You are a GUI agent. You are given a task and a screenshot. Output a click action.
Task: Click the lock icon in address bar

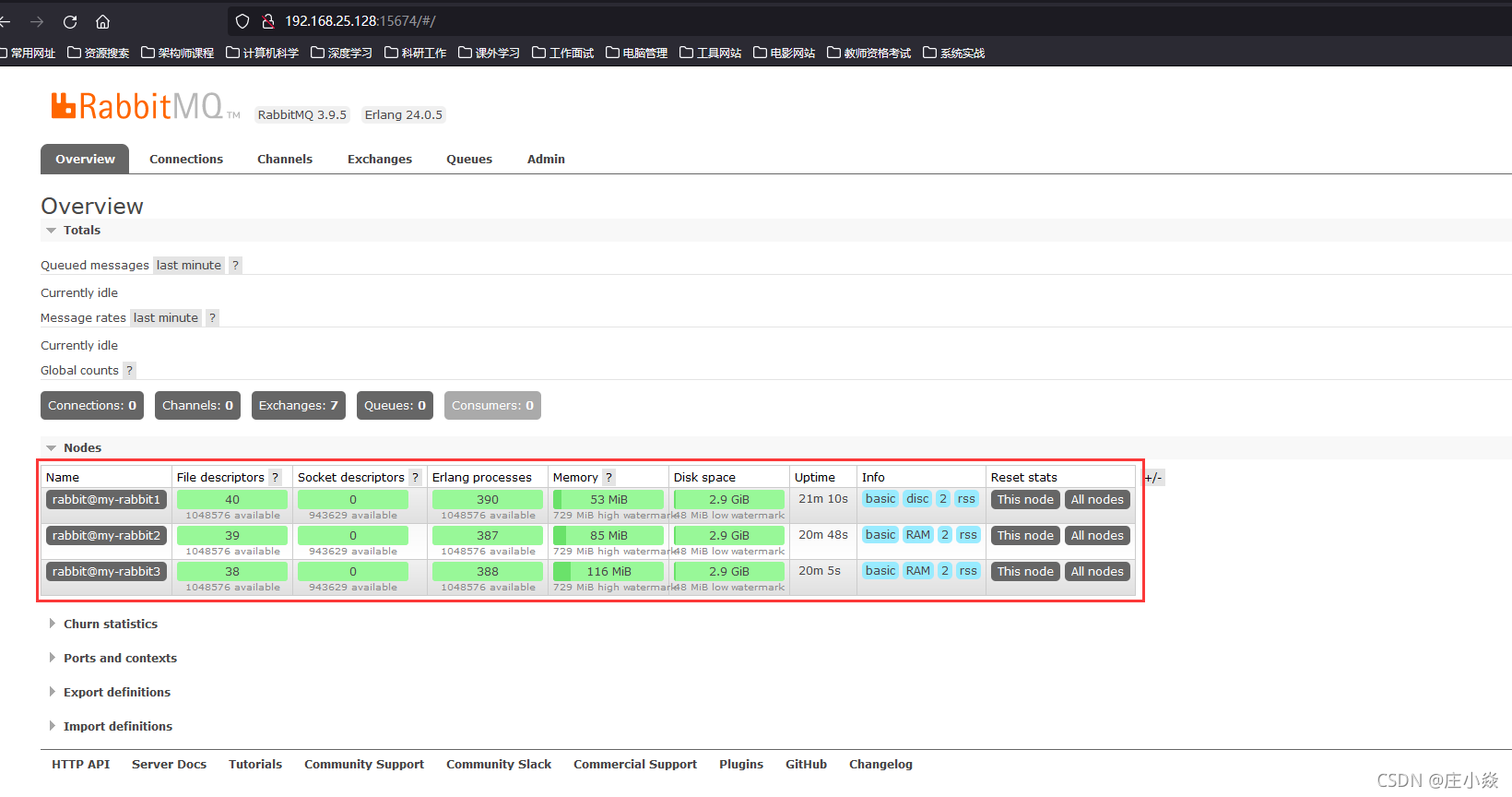[x=268, y=21]
